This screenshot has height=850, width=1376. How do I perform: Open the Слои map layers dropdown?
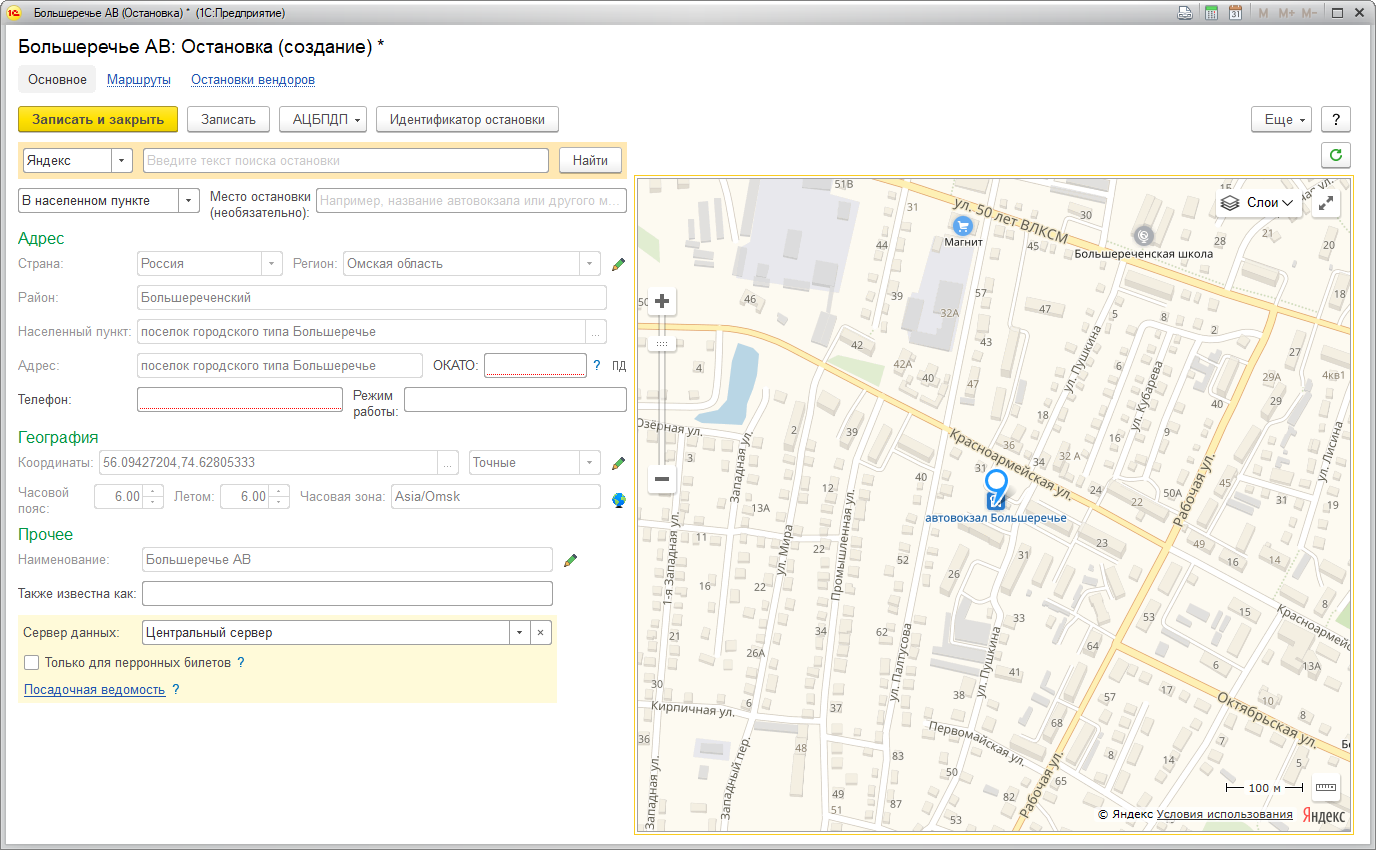tap(1259, 203)
